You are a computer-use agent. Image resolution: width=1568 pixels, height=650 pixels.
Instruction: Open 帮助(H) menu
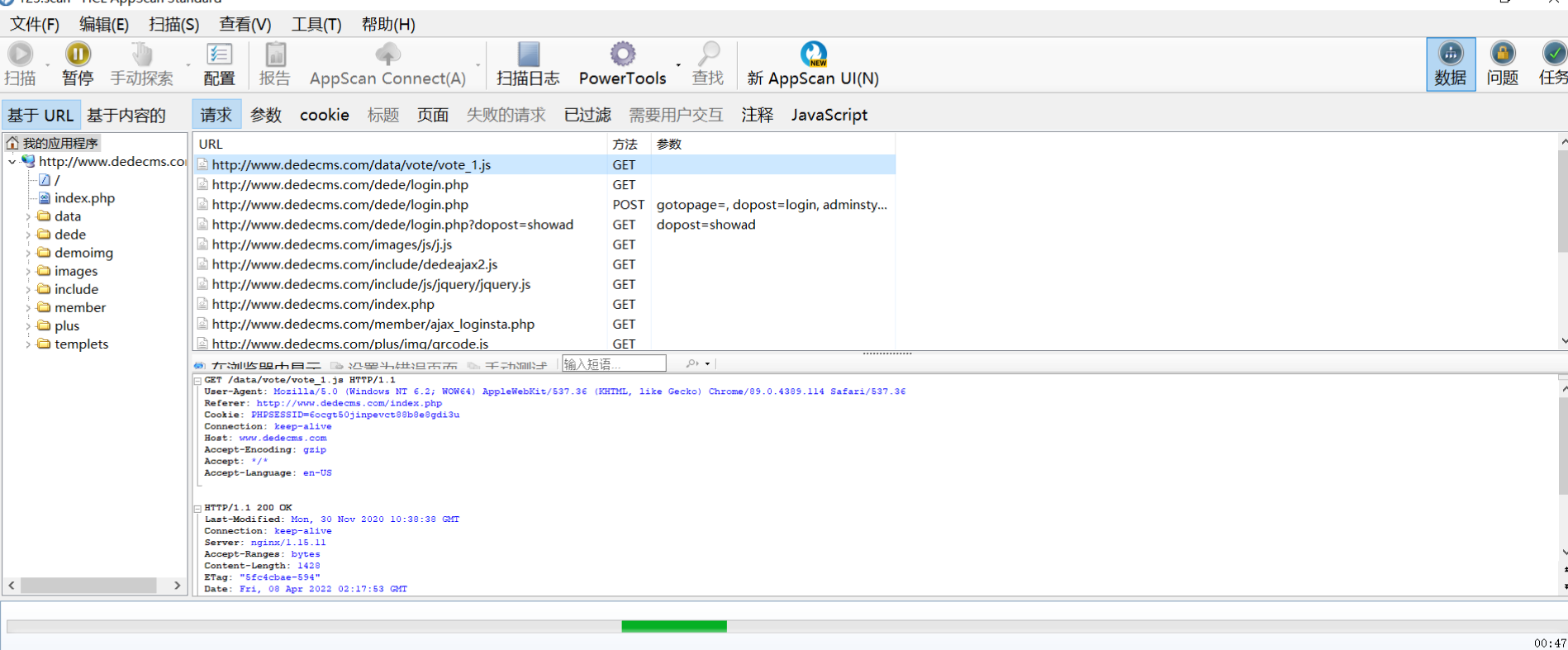(388, 25)
